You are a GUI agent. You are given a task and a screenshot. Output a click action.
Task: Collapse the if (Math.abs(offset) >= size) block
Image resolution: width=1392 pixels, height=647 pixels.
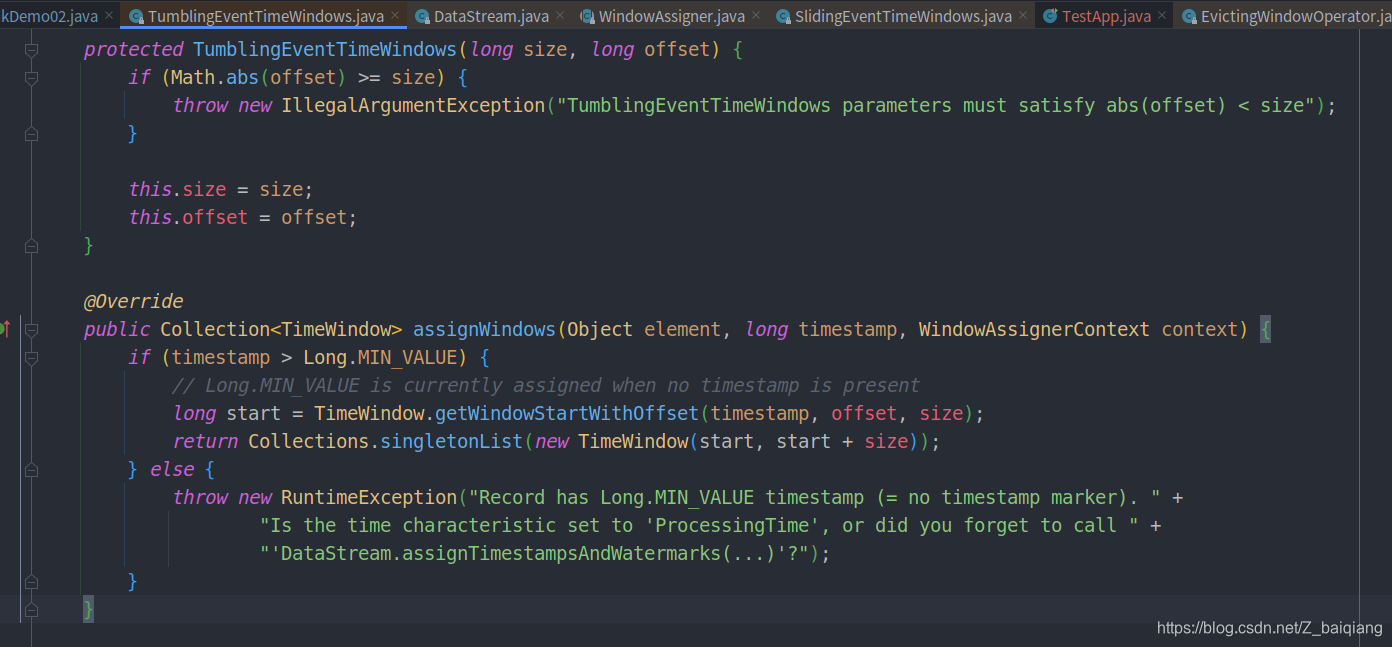coord(31,77)
